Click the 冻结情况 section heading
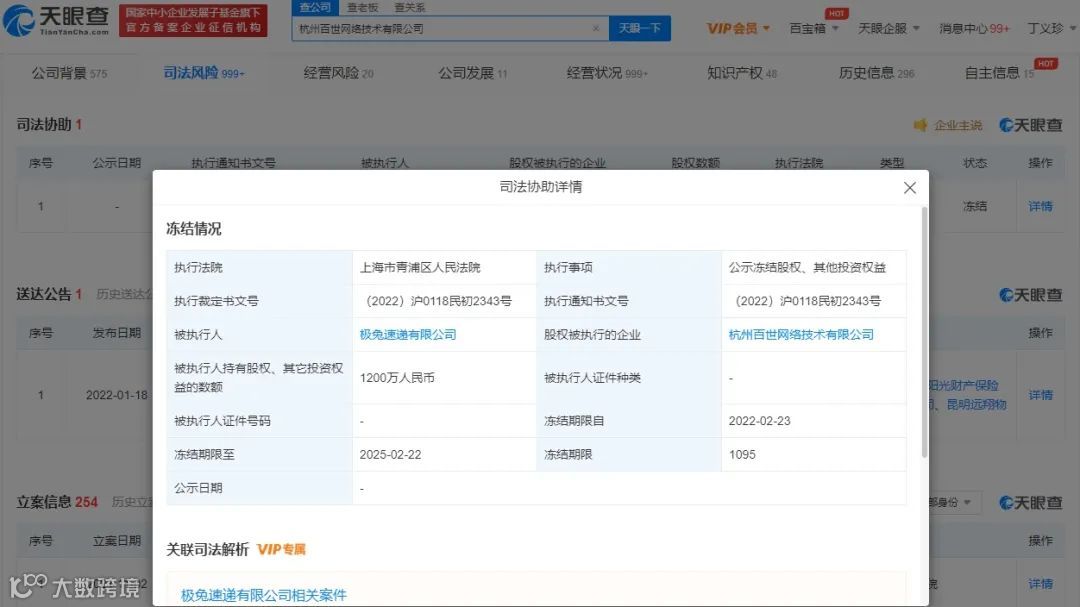1080x607 pixels. point(194,229)
